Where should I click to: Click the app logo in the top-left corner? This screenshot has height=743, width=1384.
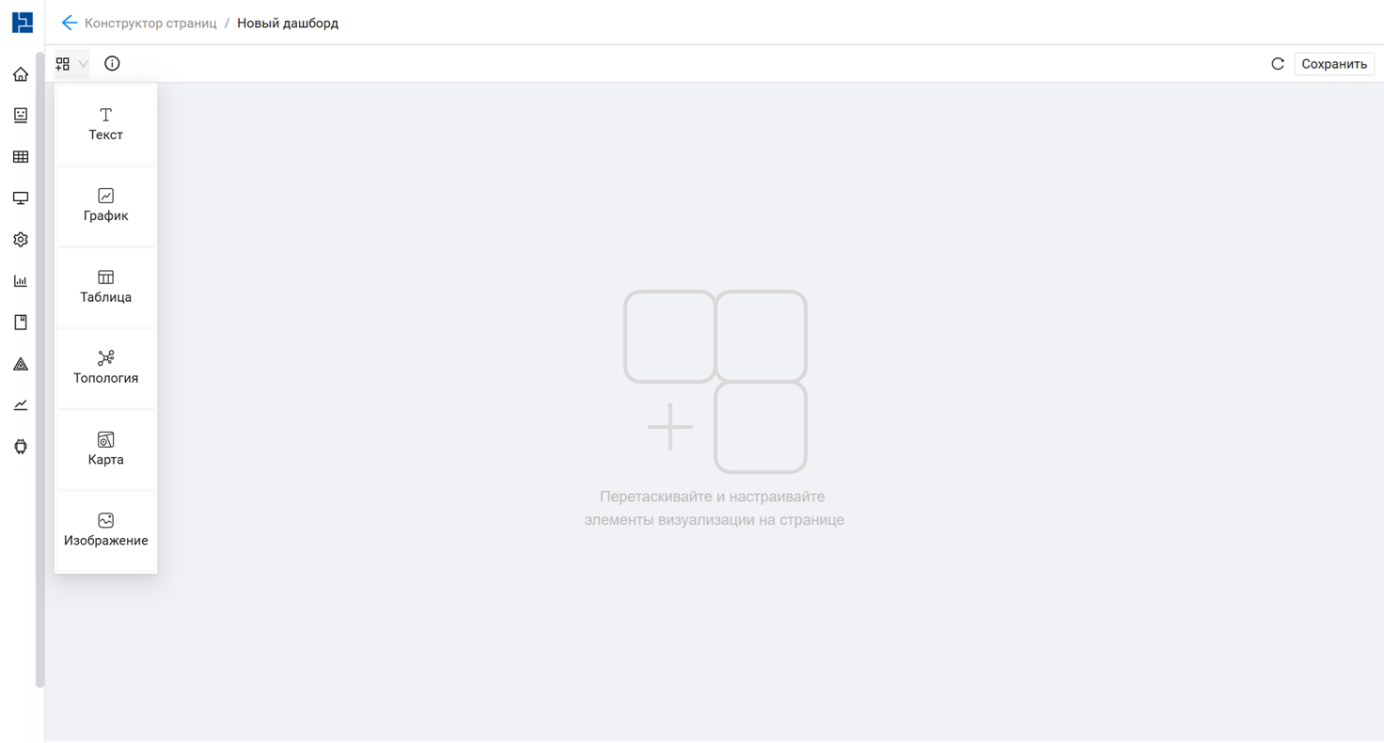22,22
